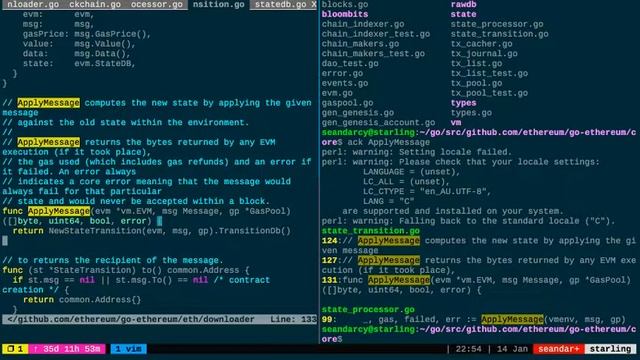Image resolution: width=640 pixels, height=360 pixels.
Task: Click the LC_CTYPE locale warning line
Action: [x=427, y=191]
